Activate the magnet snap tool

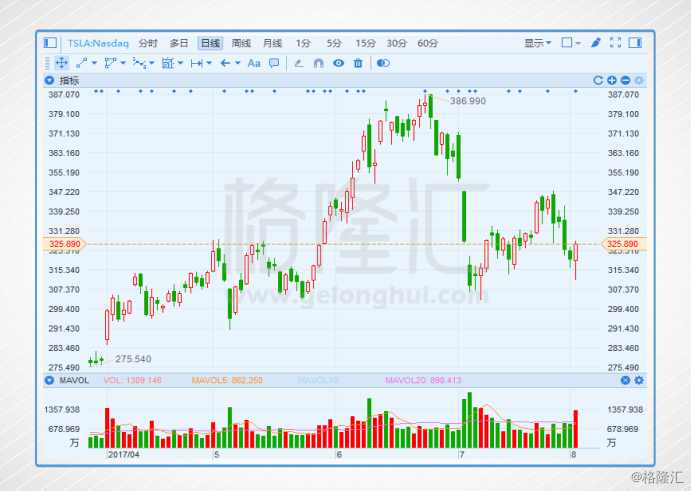[x=318, y=62]
